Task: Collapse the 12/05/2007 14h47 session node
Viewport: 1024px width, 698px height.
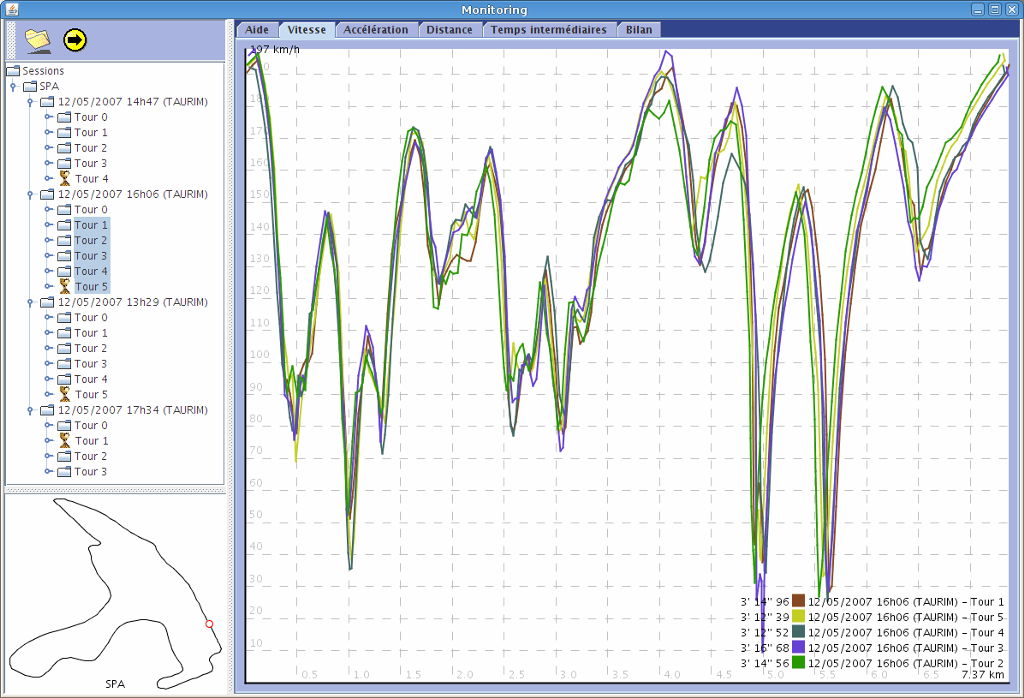Action: 30,102
